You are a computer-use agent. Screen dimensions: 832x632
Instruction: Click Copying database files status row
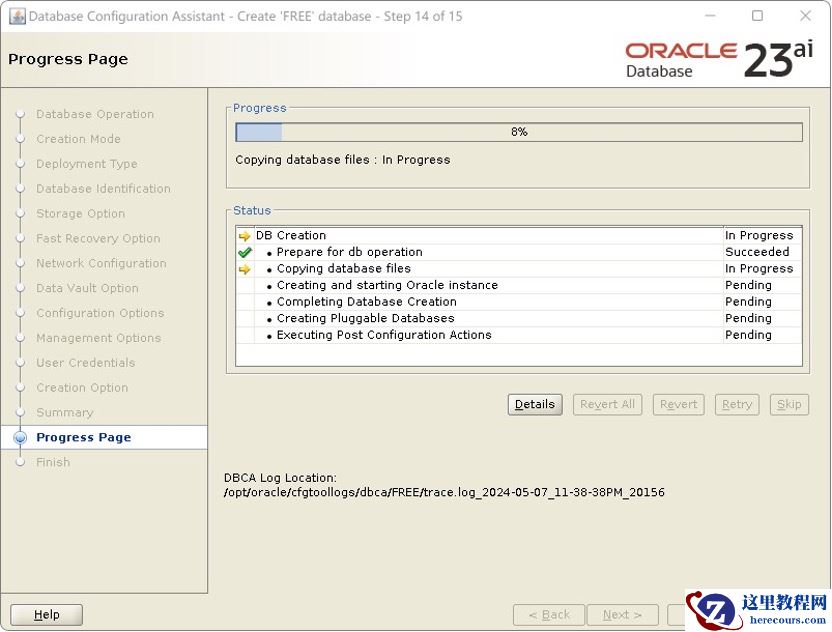pos(519,269)
